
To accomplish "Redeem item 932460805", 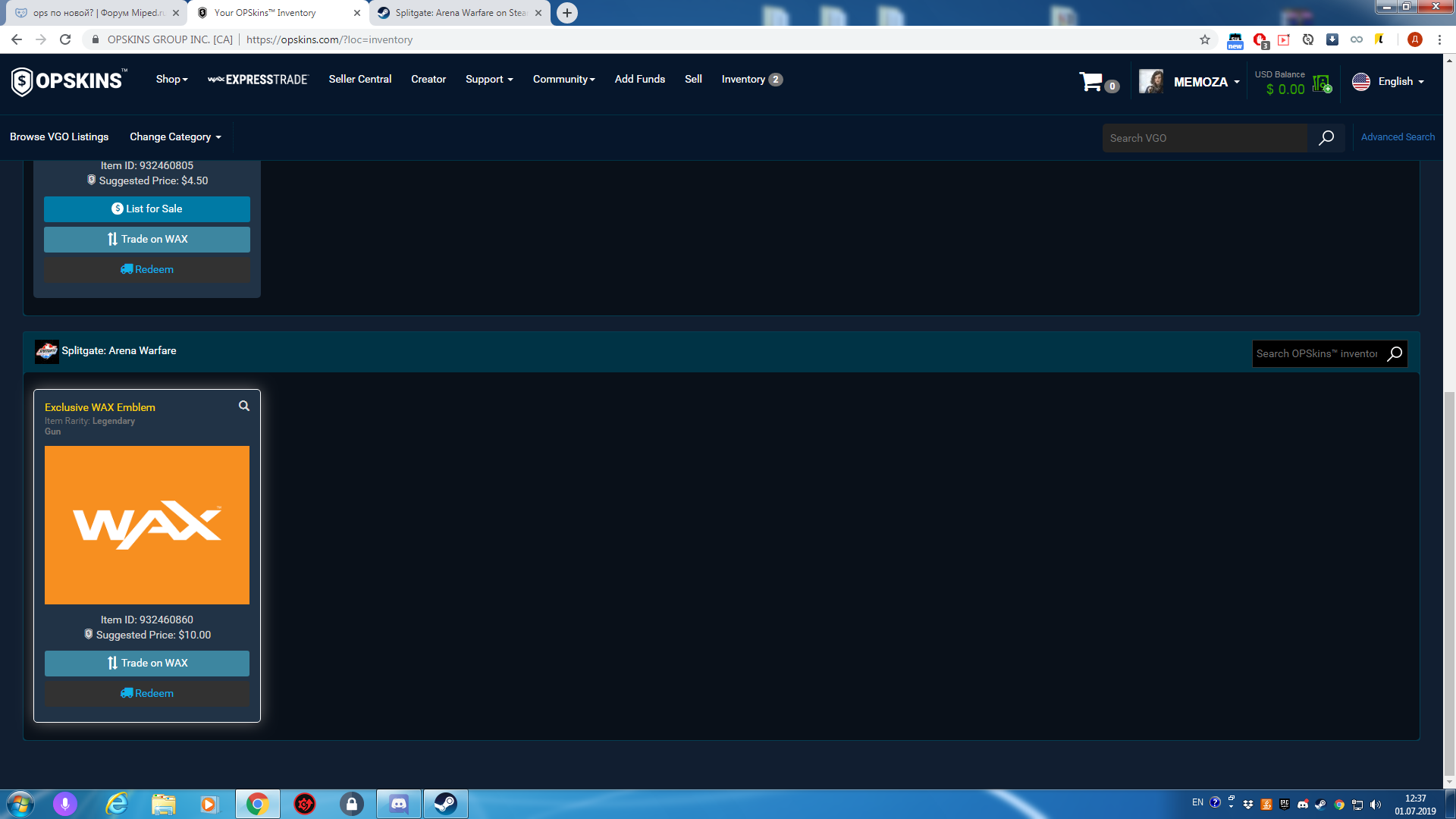I will pos(147,270).
